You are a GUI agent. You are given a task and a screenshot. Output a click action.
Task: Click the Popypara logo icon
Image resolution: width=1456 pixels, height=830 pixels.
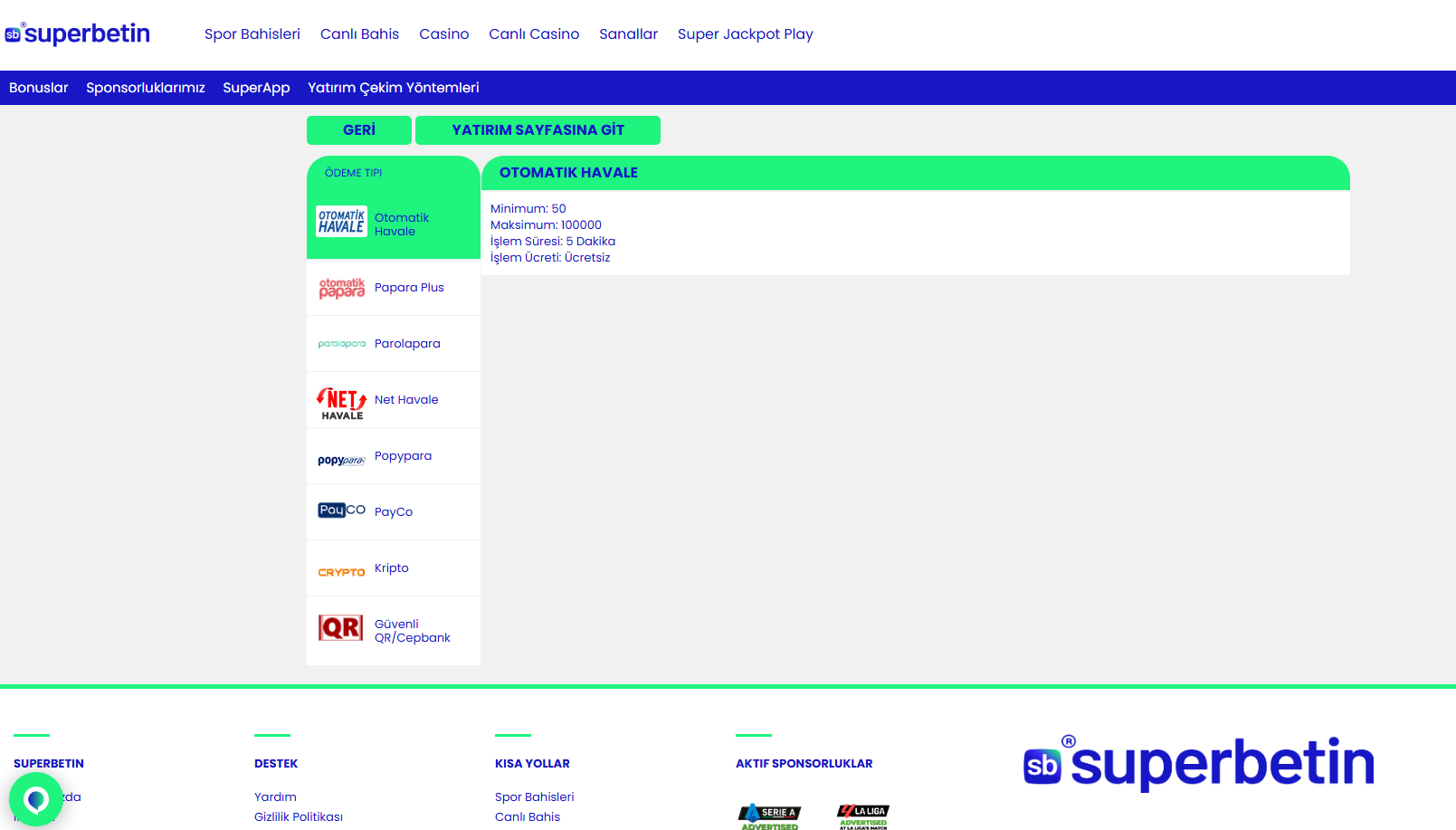coord(341,460)
